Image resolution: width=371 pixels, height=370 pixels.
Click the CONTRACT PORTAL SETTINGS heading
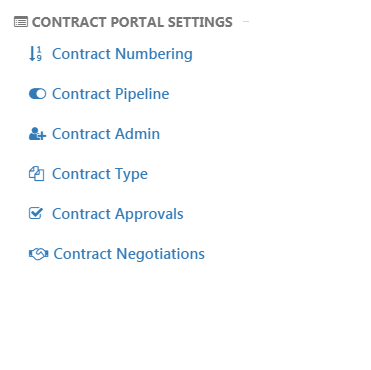pos(132,22)
